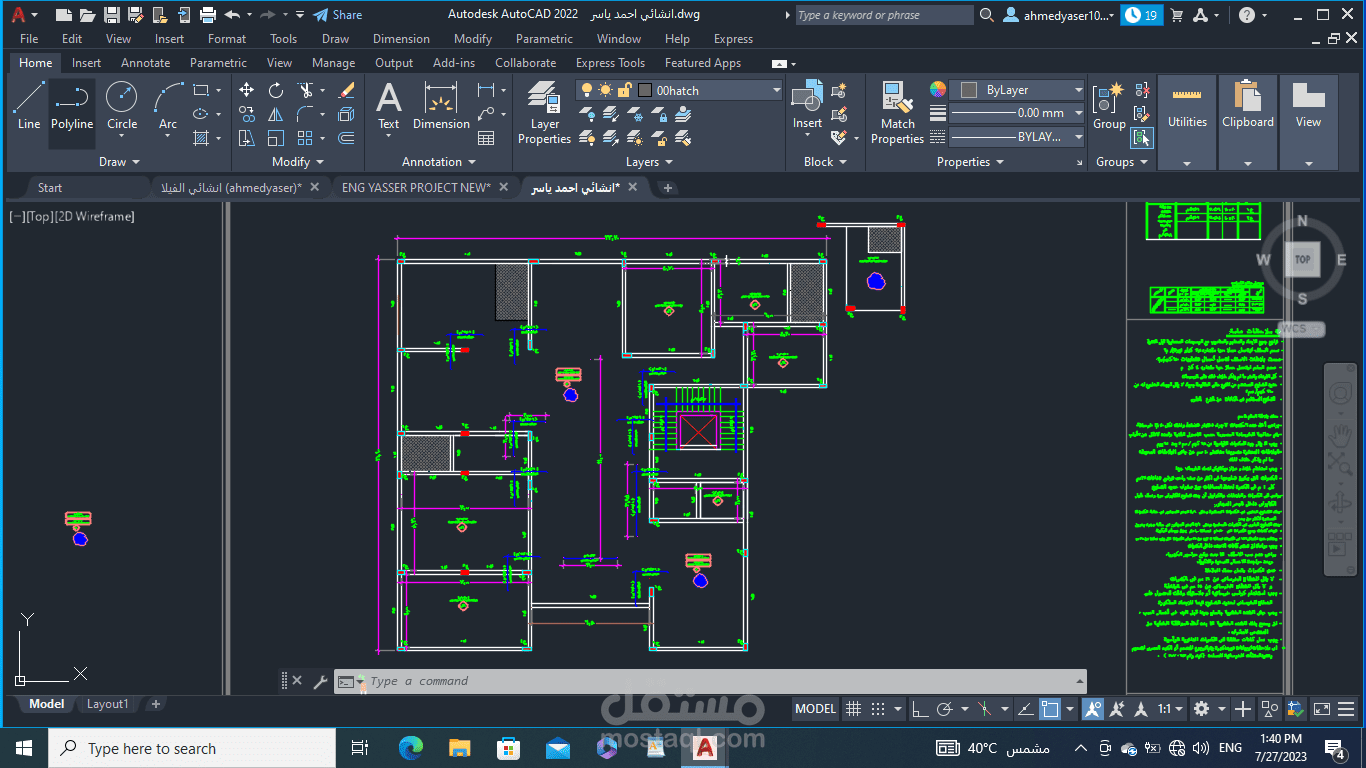Expand the Modify panel
The image size is (1366, 768).
coord(298,162)
